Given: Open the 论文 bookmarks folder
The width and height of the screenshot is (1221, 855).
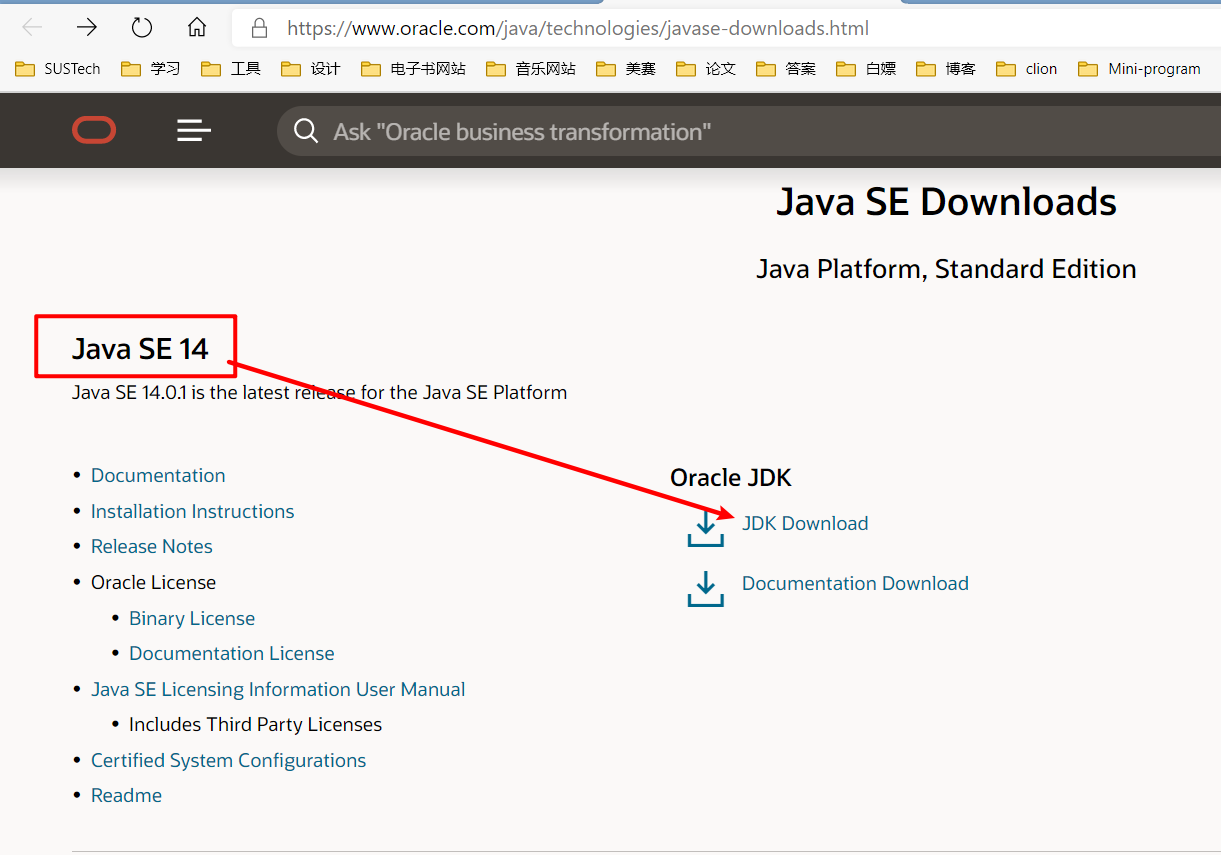Looking at the screenshot, I should 706,69.
